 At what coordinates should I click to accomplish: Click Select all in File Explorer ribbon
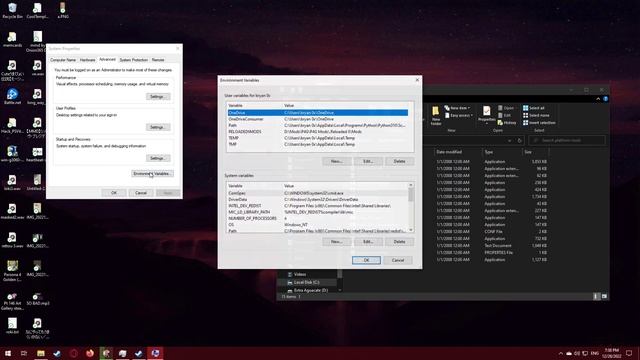534,108
